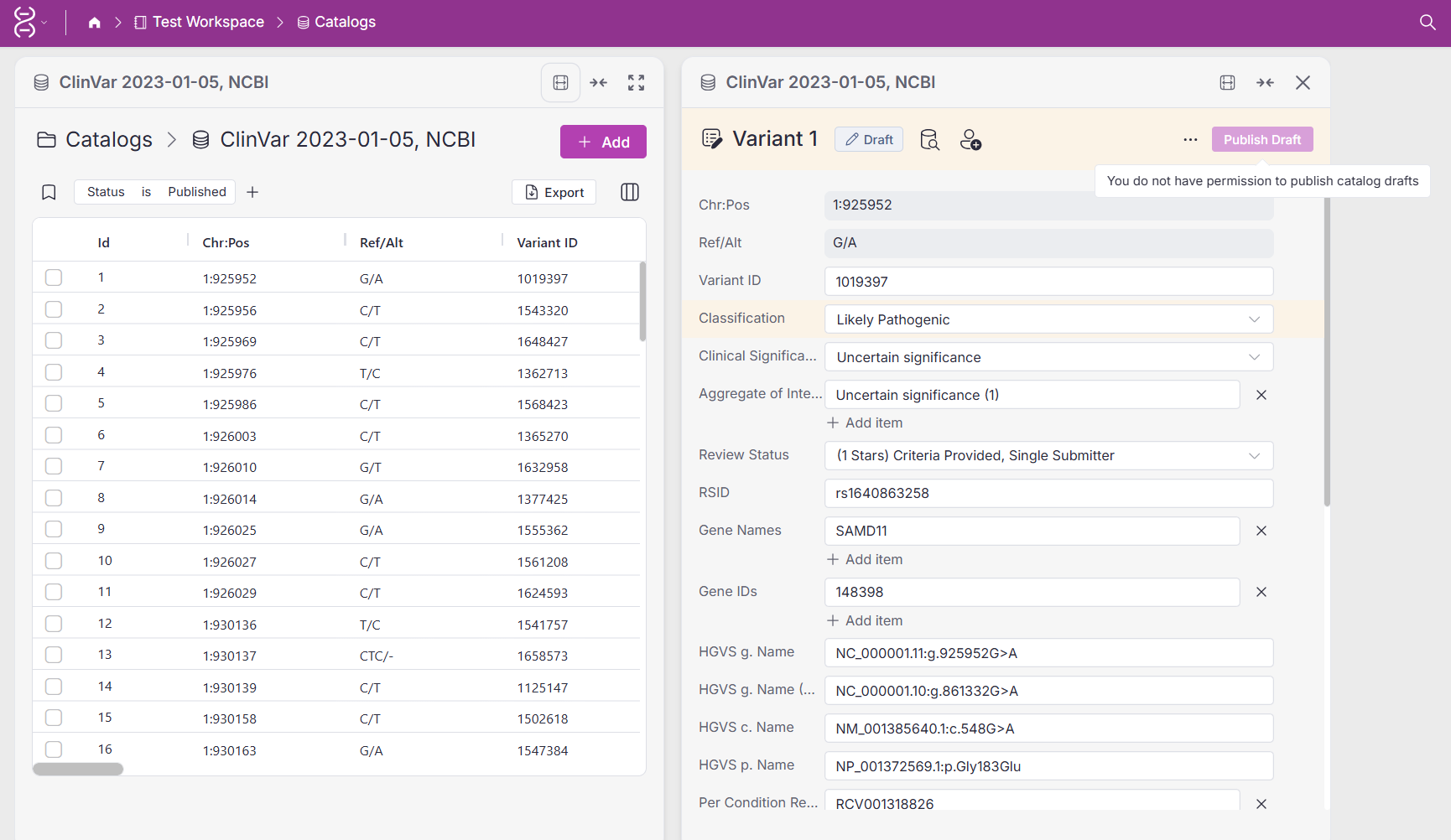This screenshot has height=840, width=1451.
Task: Open record search icon next to Draft
Action: coord(929,139)
